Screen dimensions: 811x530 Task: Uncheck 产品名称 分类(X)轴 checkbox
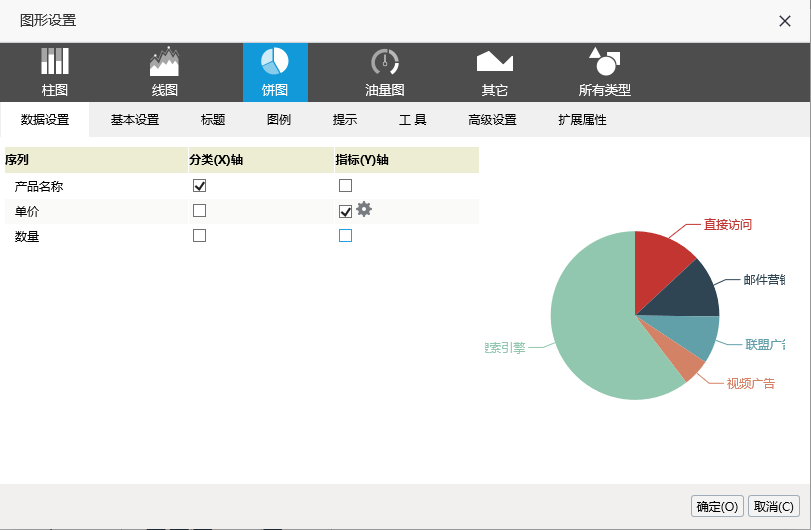[x=199, y=186]
